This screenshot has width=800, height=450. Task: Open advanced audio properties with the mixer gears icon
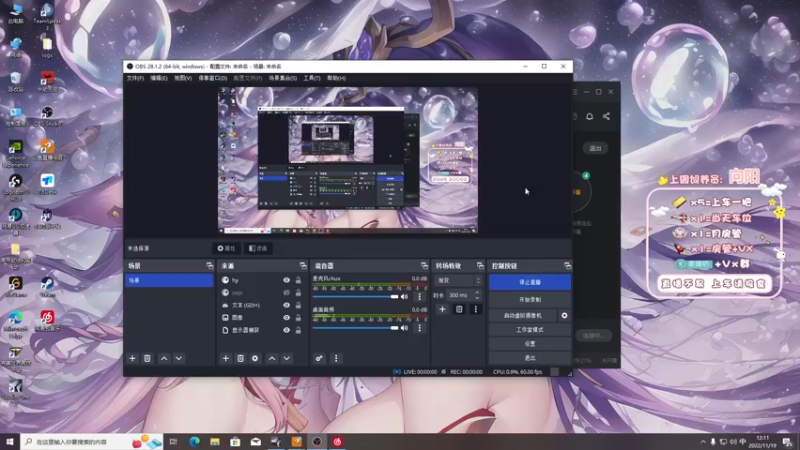(319, 359)
